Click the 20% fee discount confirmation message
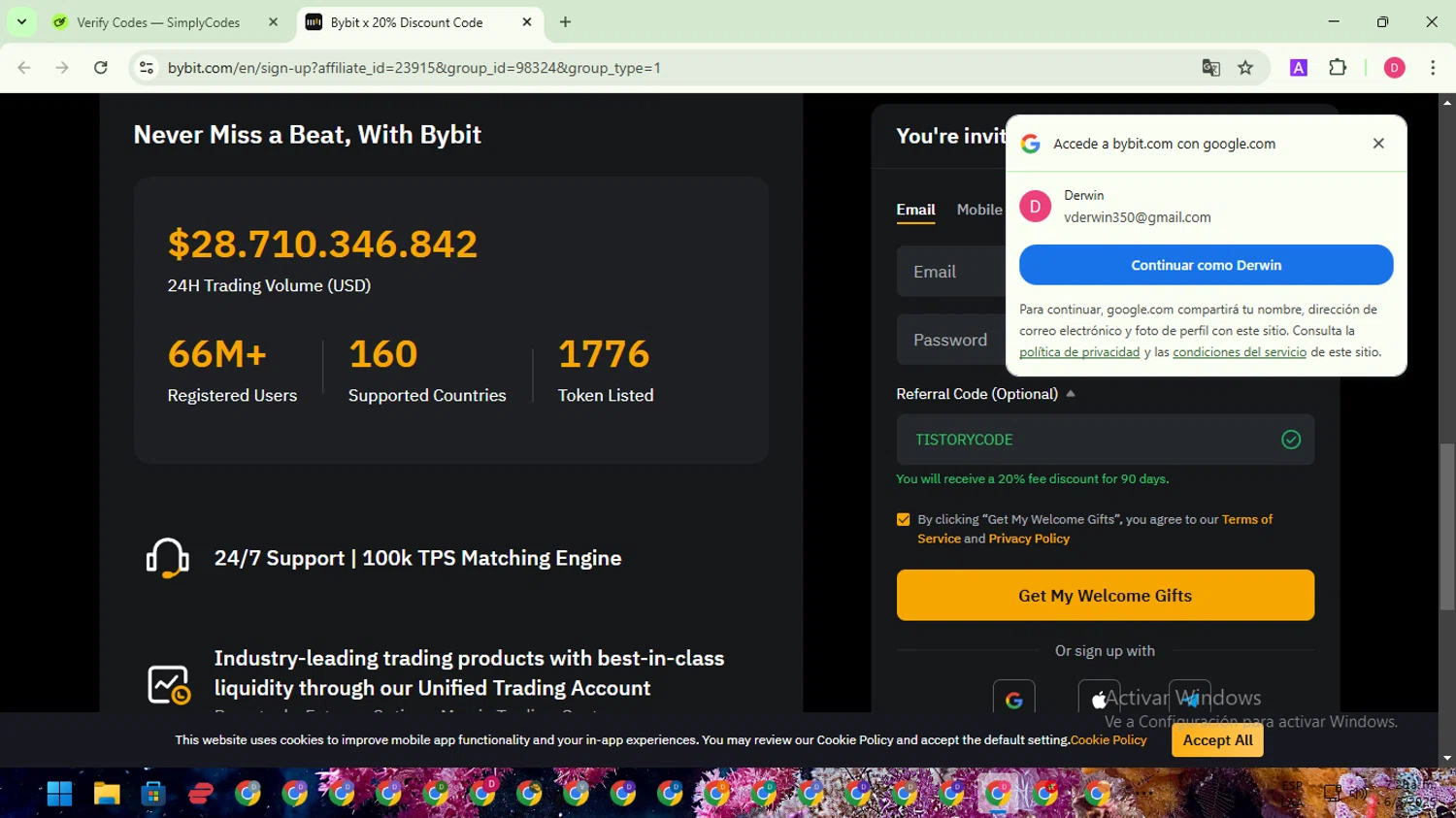Viewport: 1456px width, 818px height. coord(1032,479)
